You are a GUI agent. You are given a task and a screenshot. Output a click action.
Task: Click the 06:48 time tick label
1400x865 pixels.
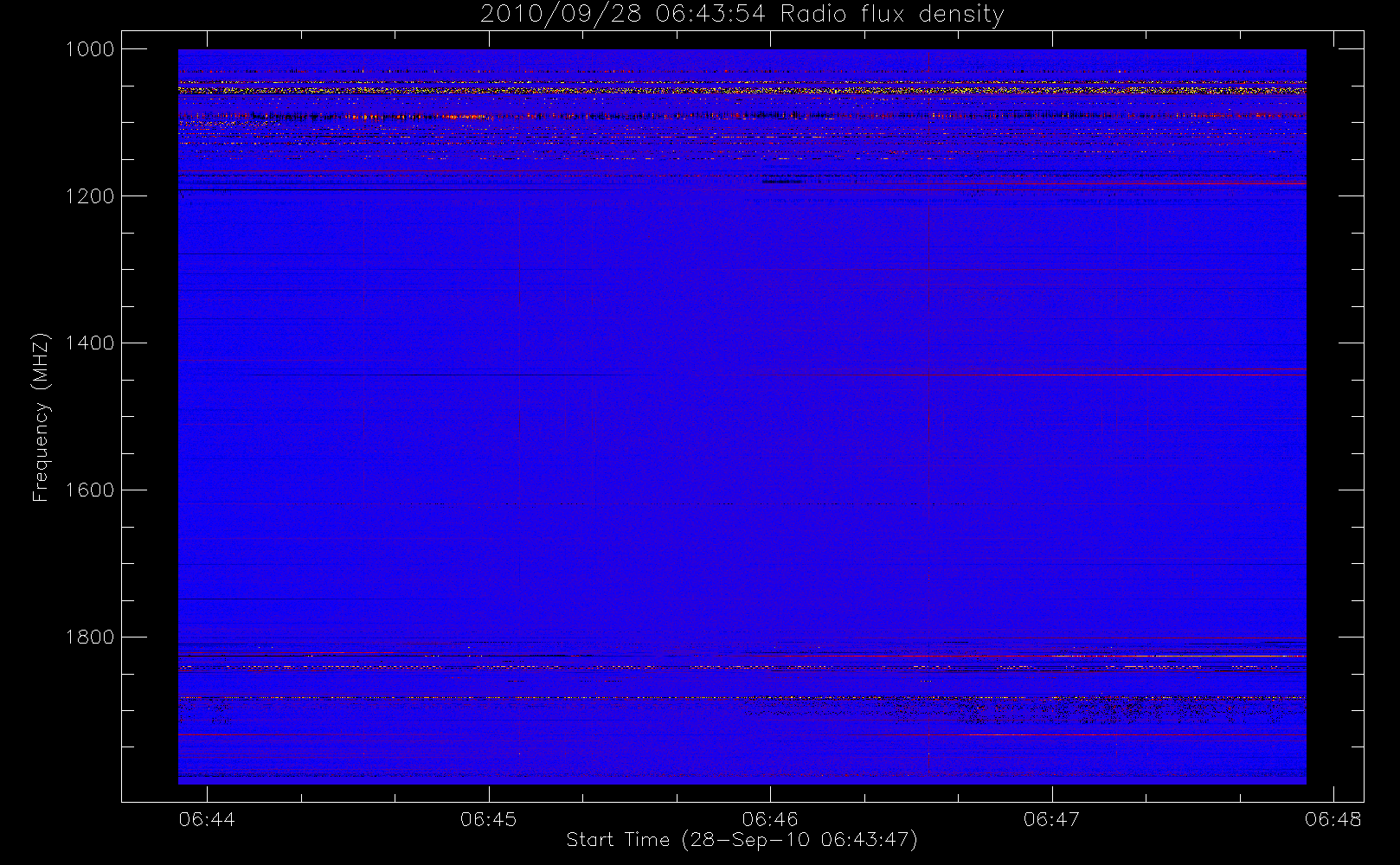[x=1333, y=819]
